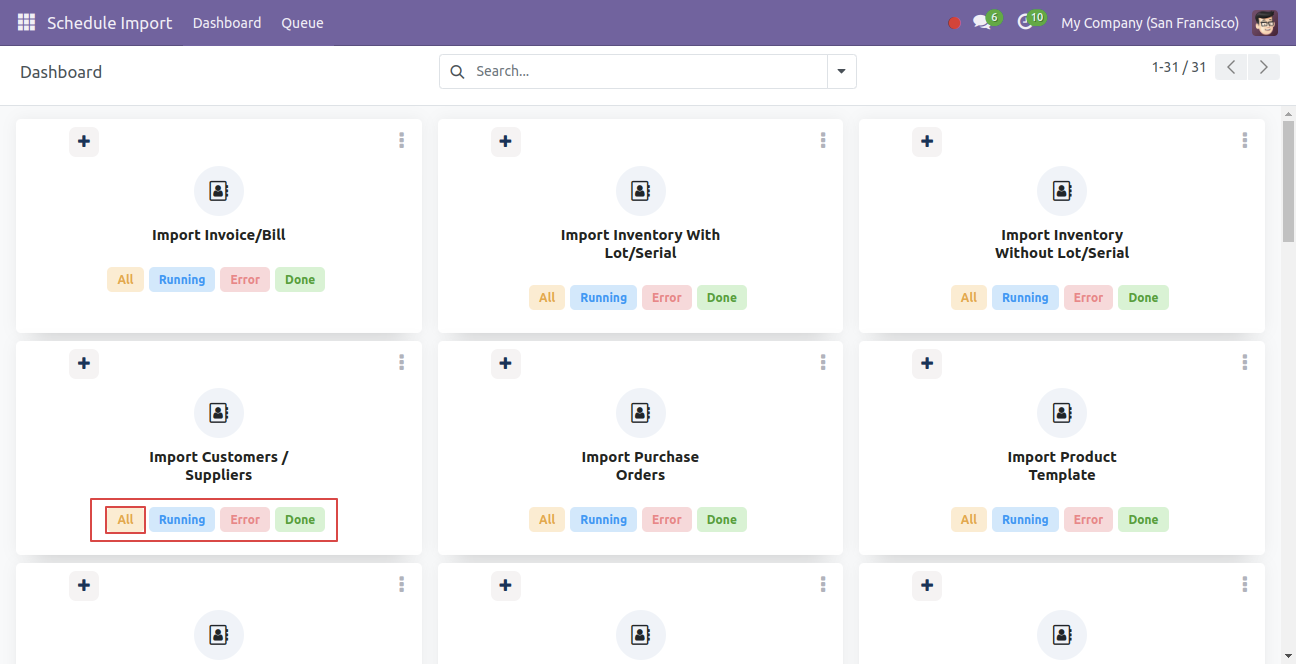Show All for Import Product Template
1296x664 pixels.
pos(969,520)
